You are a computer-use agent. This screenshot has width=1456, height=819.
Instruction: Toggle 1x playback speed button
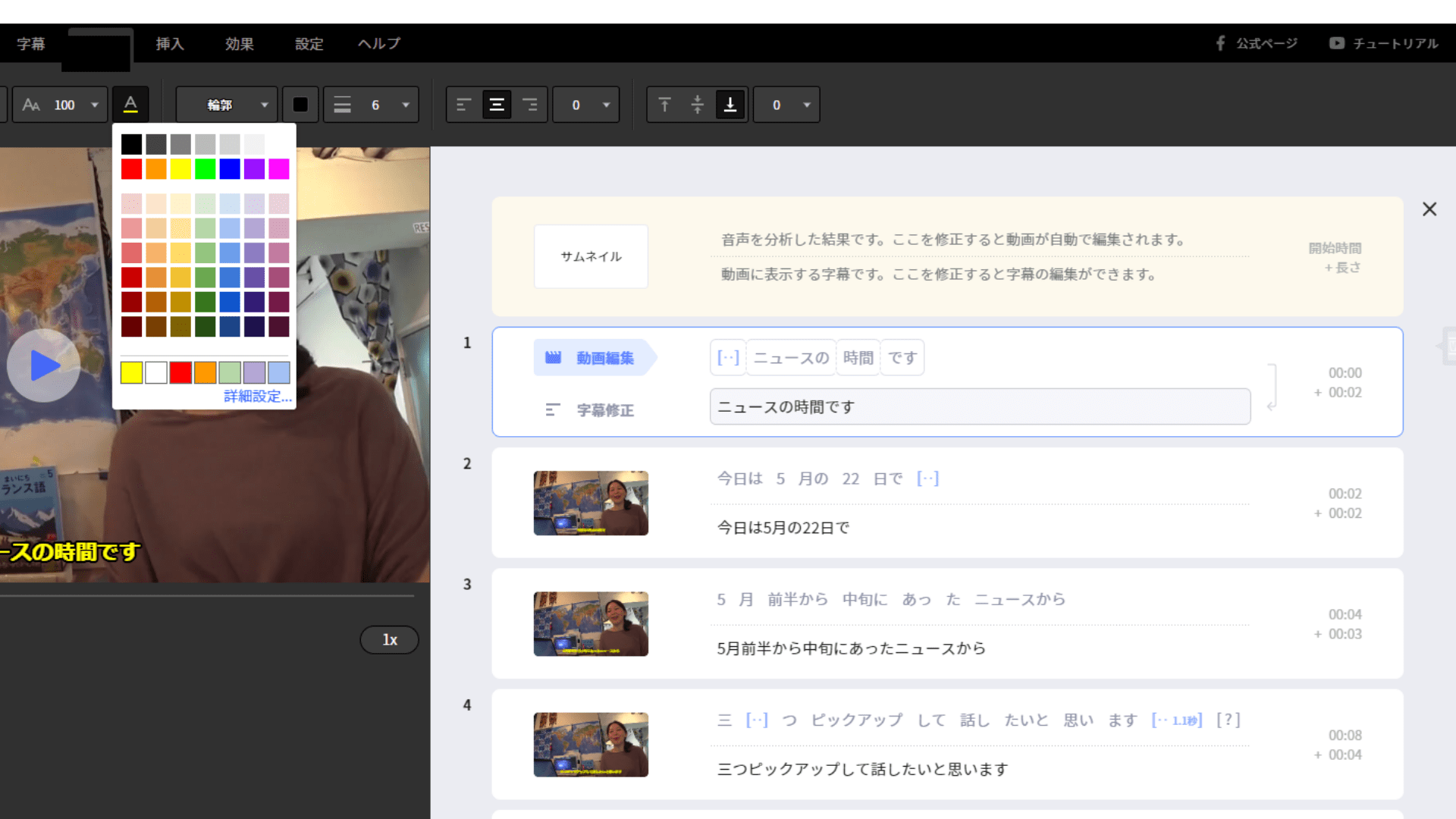tap(389, 640)
